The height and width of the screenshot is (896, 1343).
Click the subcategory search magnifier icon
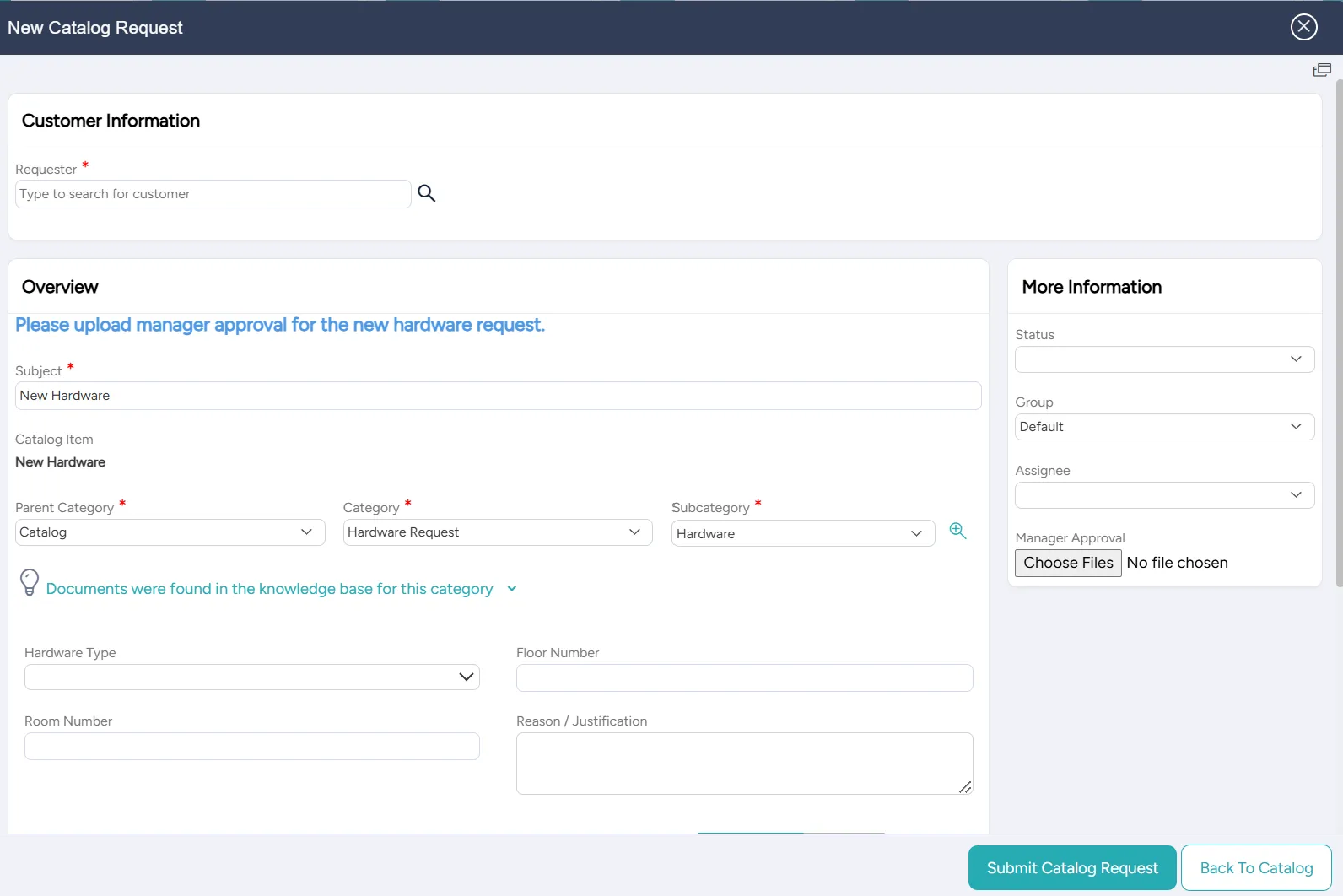point(957,531)
